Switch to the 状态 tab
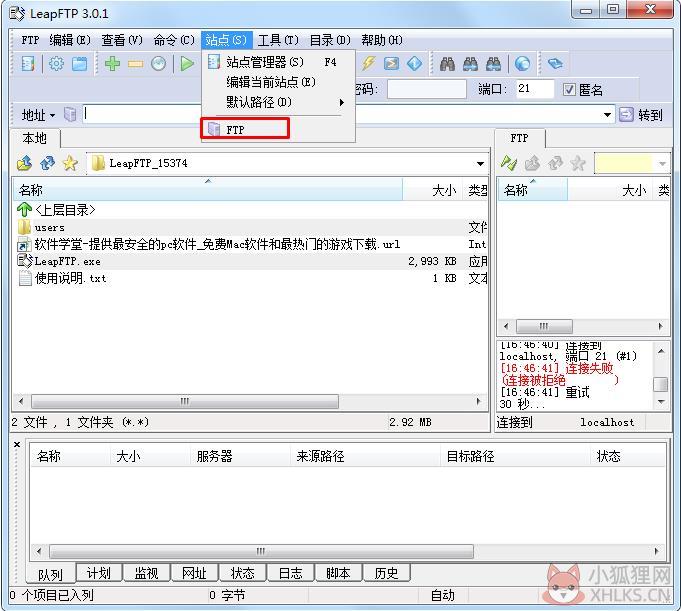Image resolution: width=681 pixels, height=611 pixels. pyautogui.click(x=242, y=573)
